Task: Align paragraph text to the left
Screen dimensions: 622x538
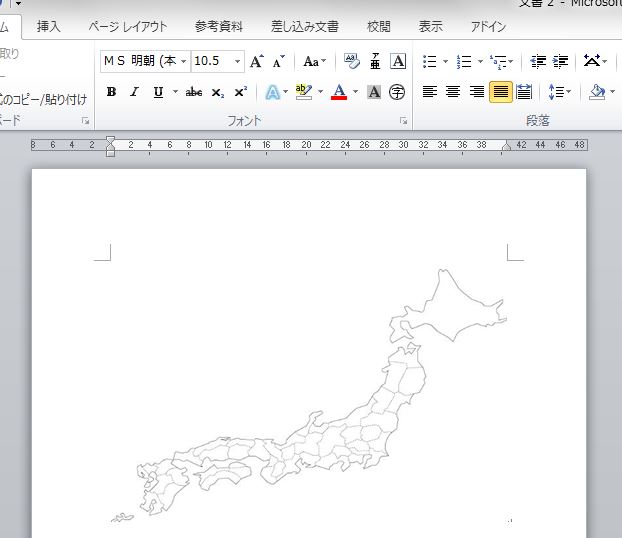Action: click(430, 92)
